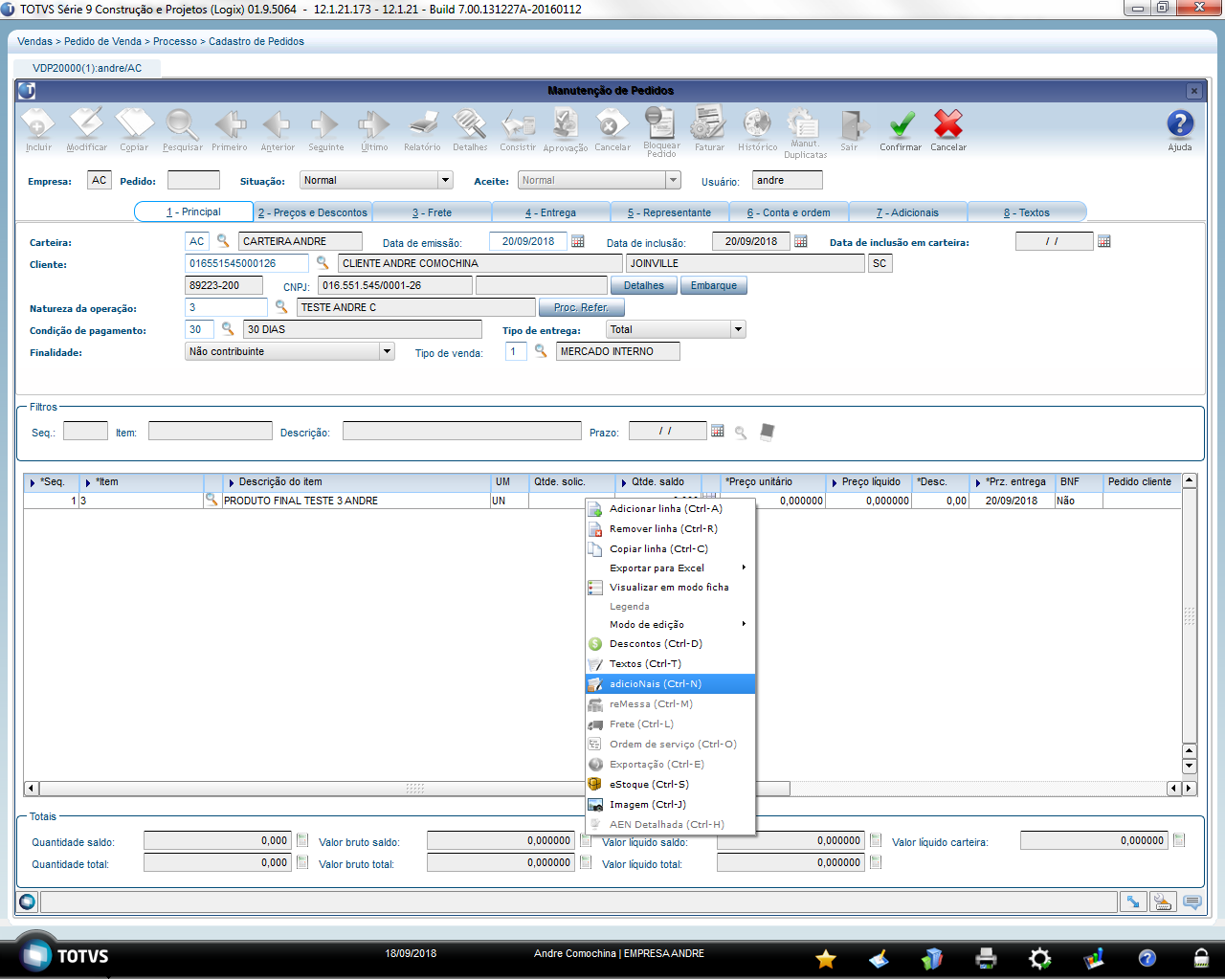Click the Tipo de venda lookup magnifier
The image size is (1225, 980).
click(541, 351)
